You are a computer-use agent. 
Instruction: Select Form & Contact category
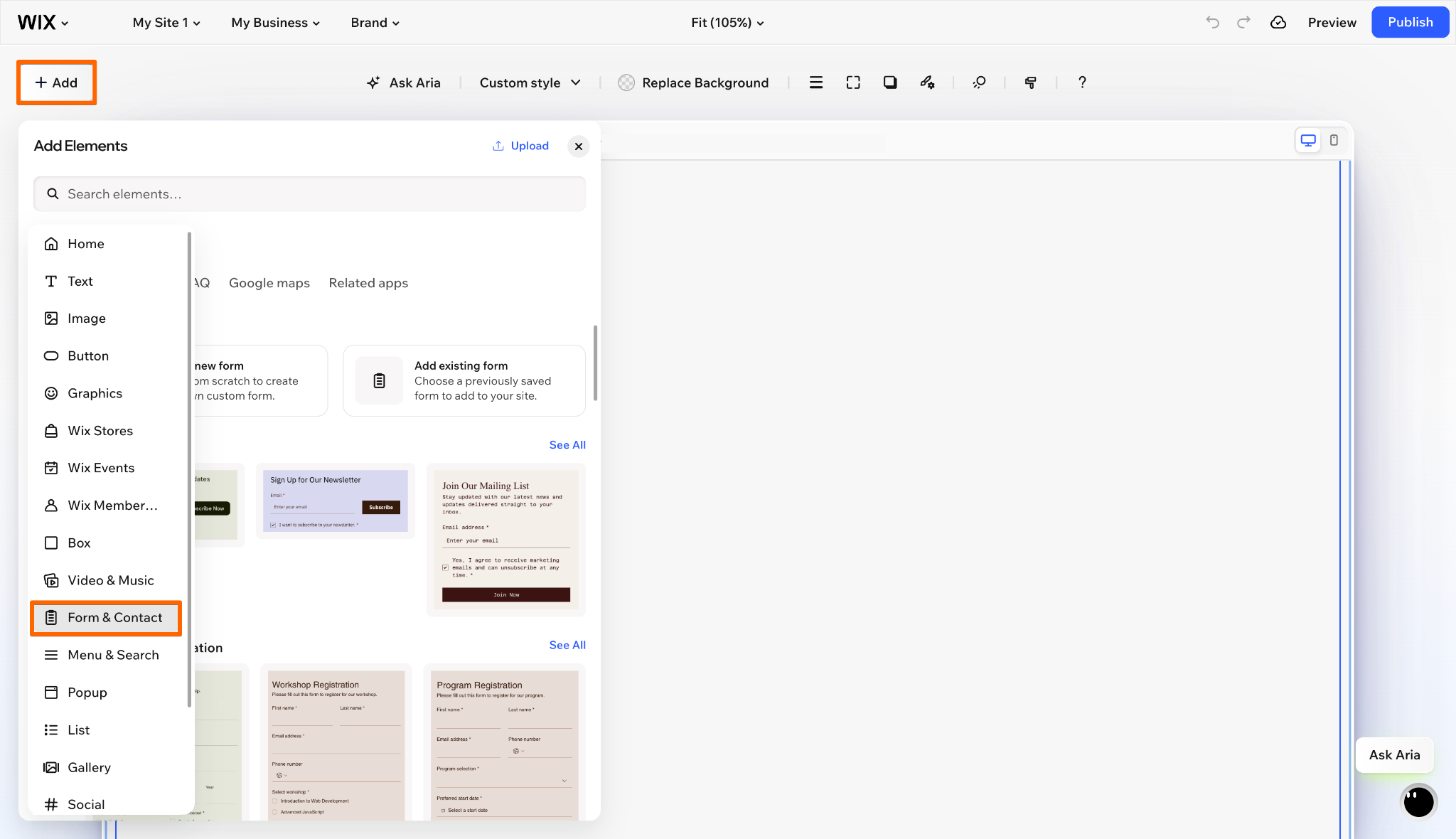point(107,618)
